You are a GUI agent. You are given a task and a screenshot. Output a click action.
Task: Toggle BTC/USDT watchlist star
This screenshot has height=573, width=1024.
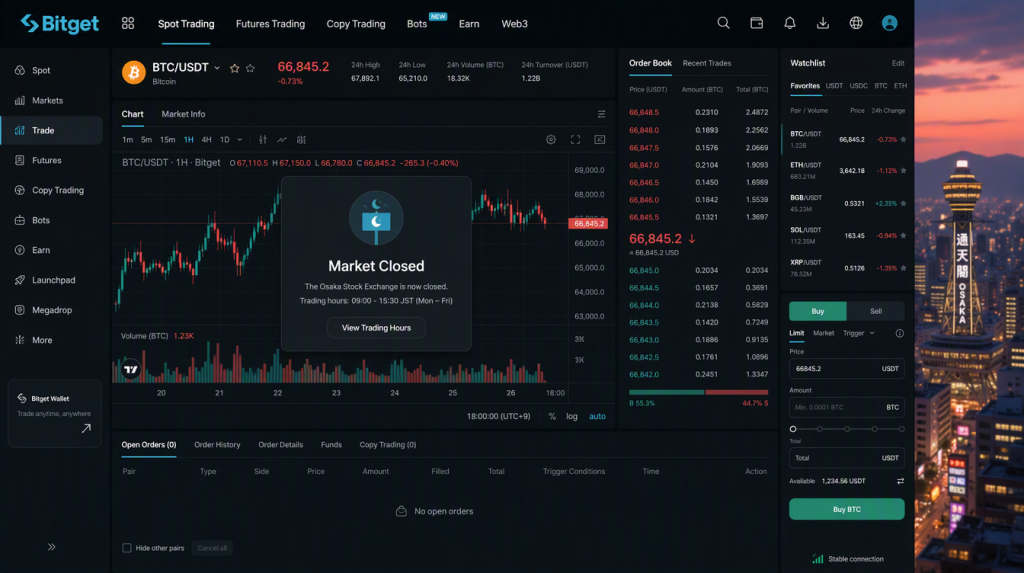click(903, 139)
